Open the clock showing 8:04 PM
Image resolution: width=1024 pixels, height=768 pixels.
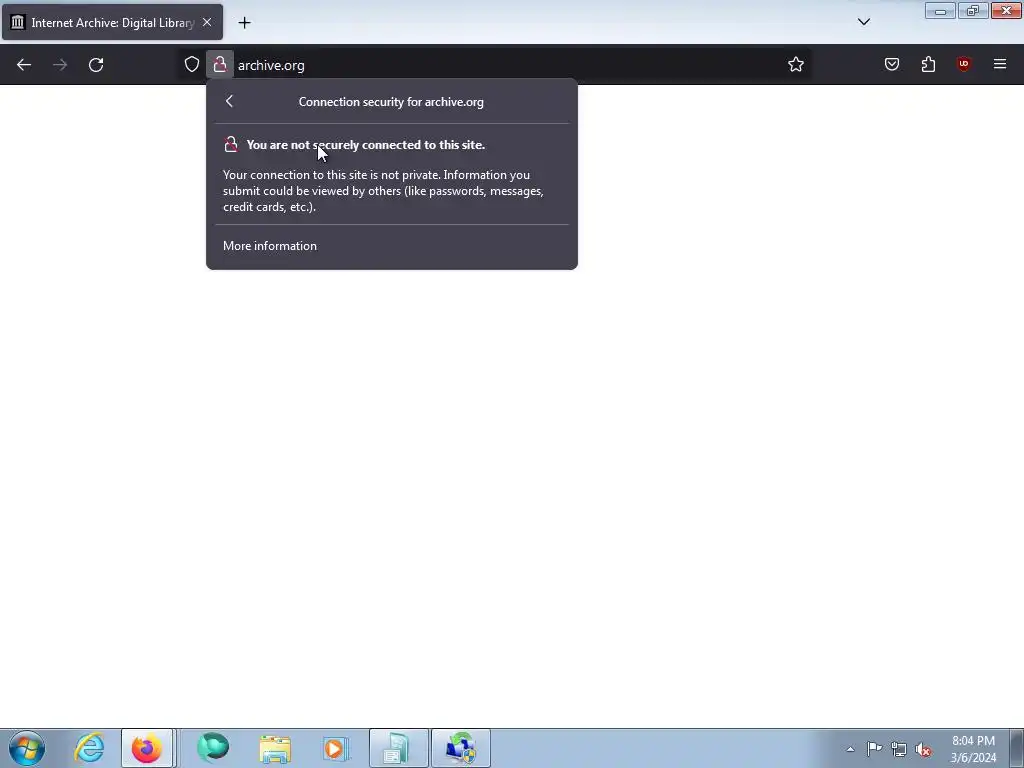pyautogui.click(x=973, y=749)
